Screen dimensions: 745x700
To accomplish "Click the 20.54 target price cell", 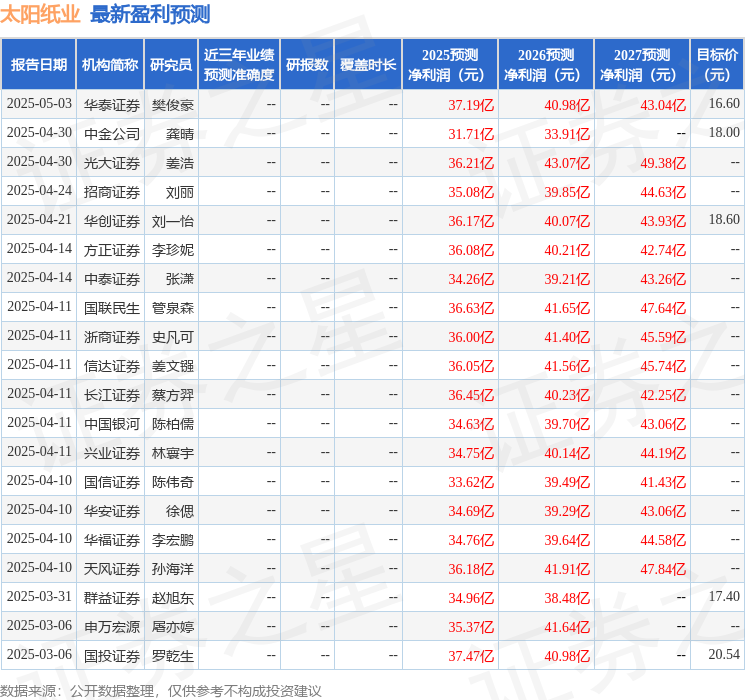I will (723, 655).
